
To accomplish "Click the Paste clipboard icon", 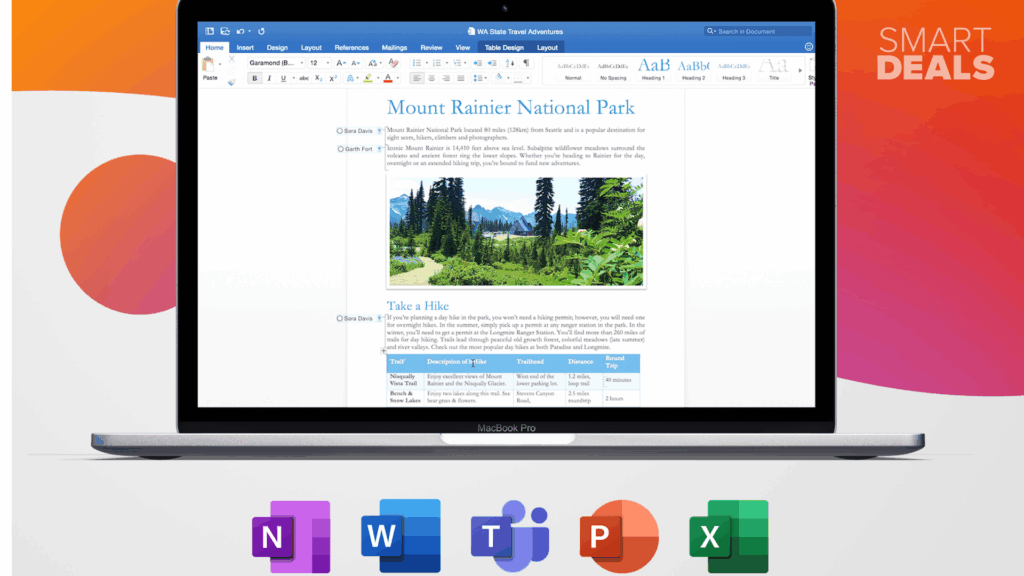I will click(208, 64).
